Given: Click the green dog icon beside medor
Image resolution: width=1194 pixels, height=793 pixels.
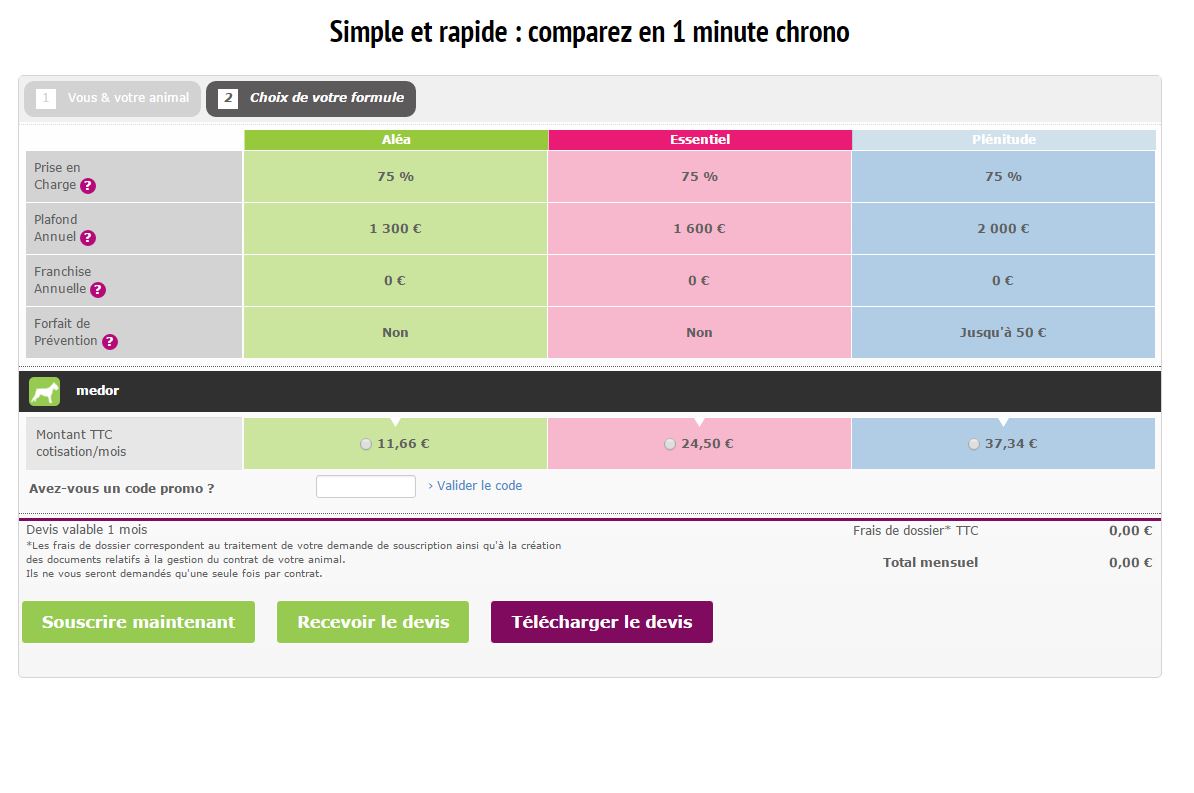Looking at the screenshot, I should pos(45,392).
